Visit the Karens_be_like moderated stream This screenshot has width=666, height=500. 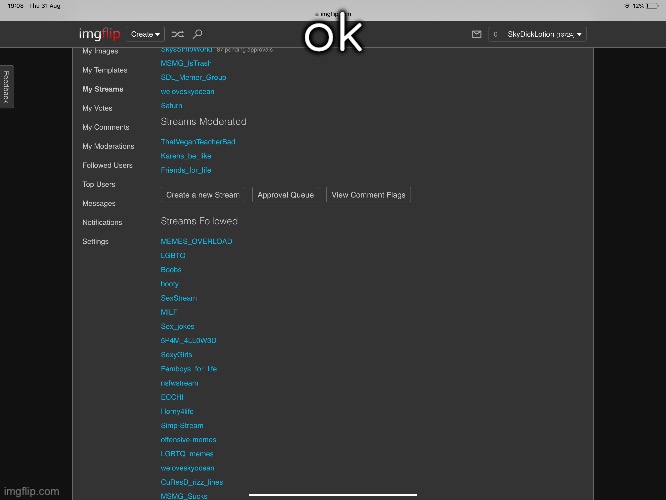pyautogui.click(x=186, y=156)
